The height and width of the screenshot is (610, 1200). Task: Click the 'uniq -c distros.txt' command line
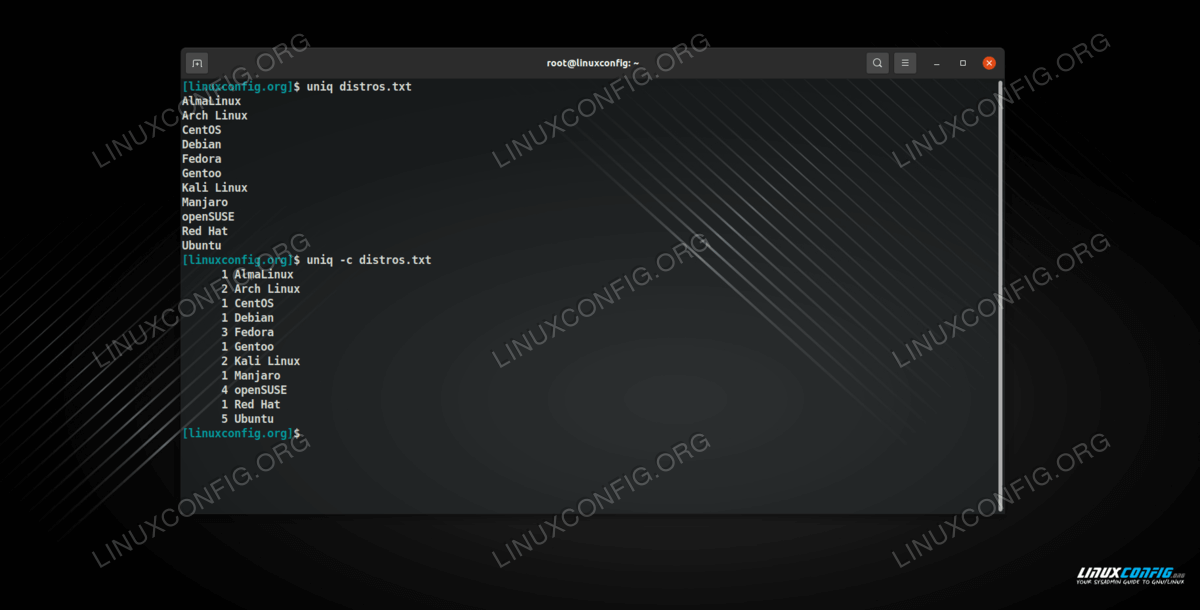pyautogui.click(x=369, y=260)
